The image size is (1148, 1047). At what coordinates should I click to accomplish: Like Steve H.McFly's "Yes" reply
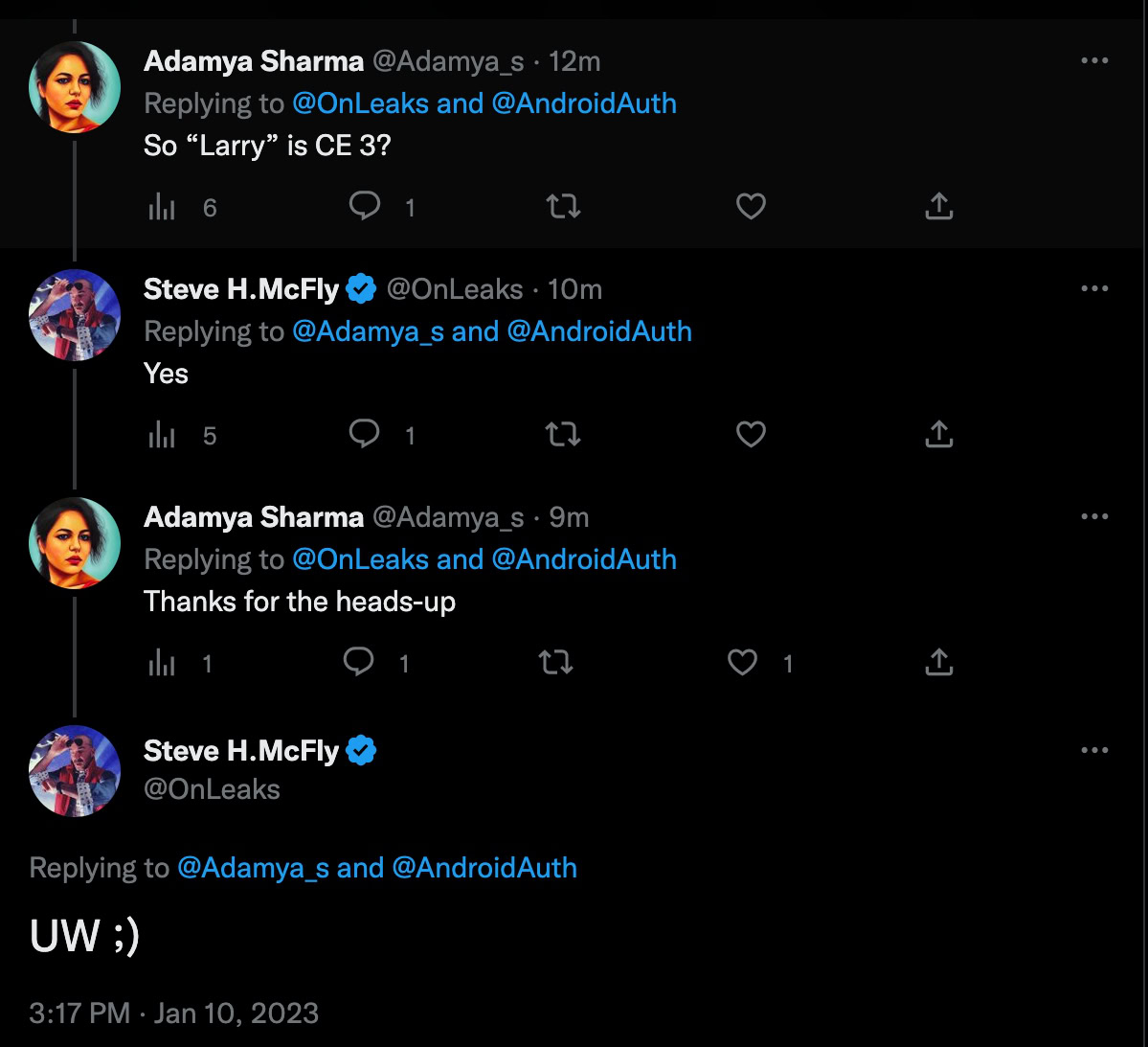751,434
